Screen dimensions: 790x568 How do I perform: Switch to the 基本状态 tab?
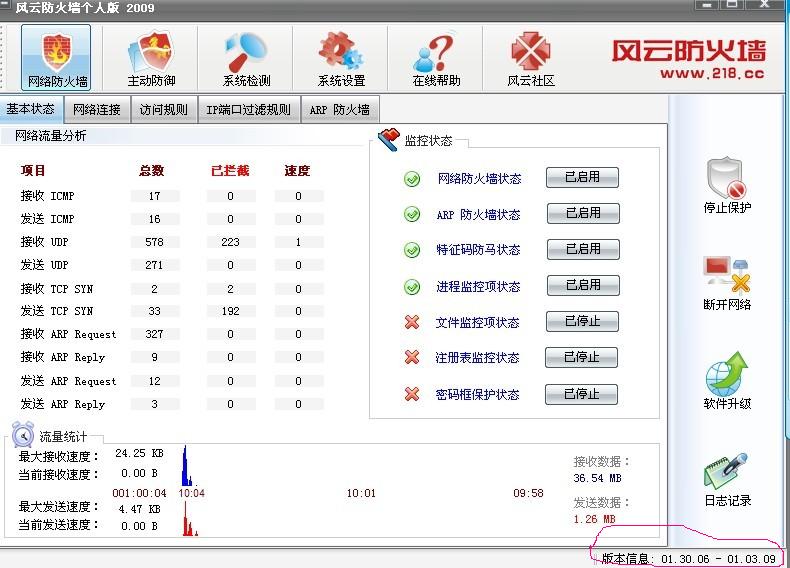coord(31,109)
